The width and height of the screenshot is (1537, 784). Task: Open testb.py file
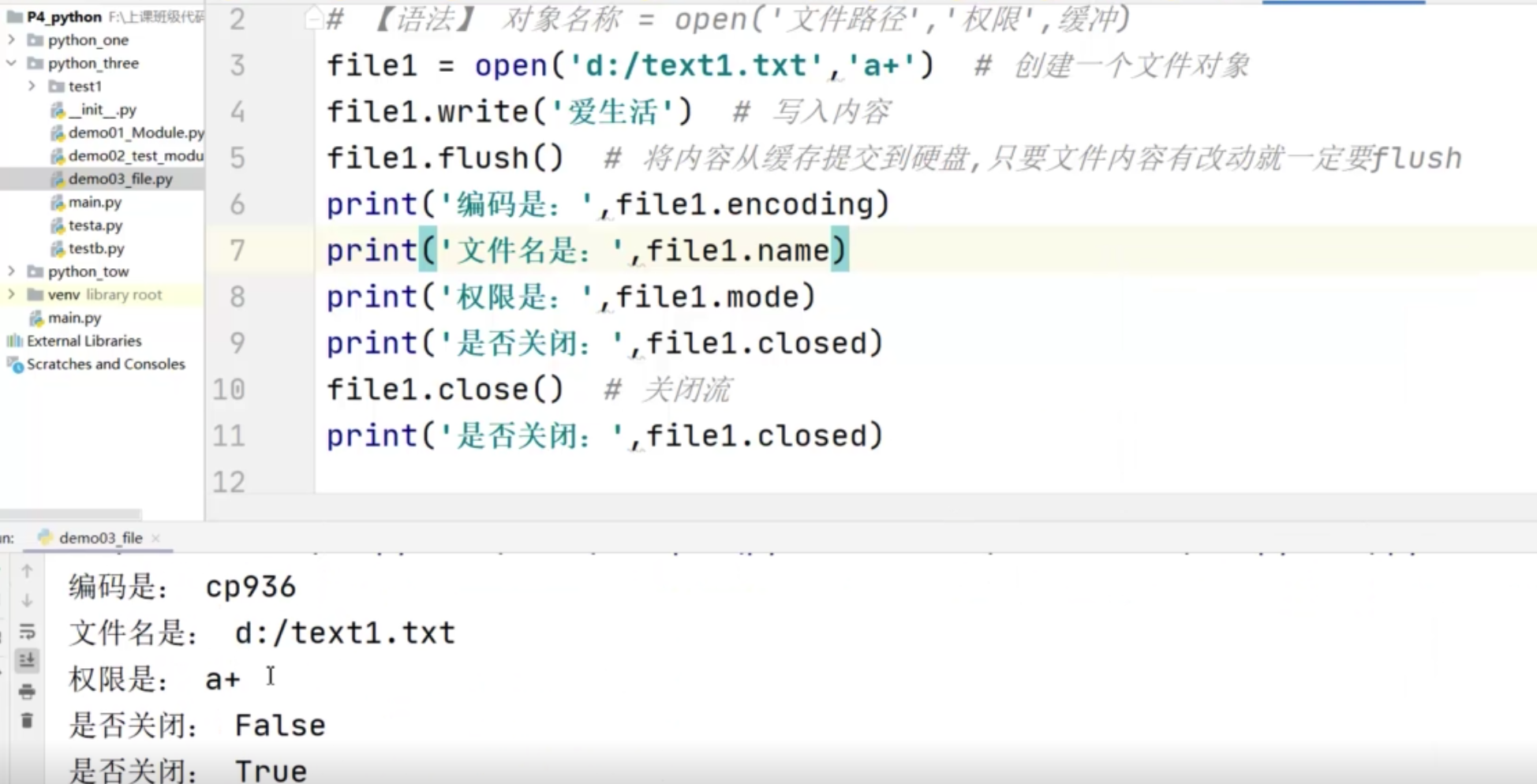96,248
